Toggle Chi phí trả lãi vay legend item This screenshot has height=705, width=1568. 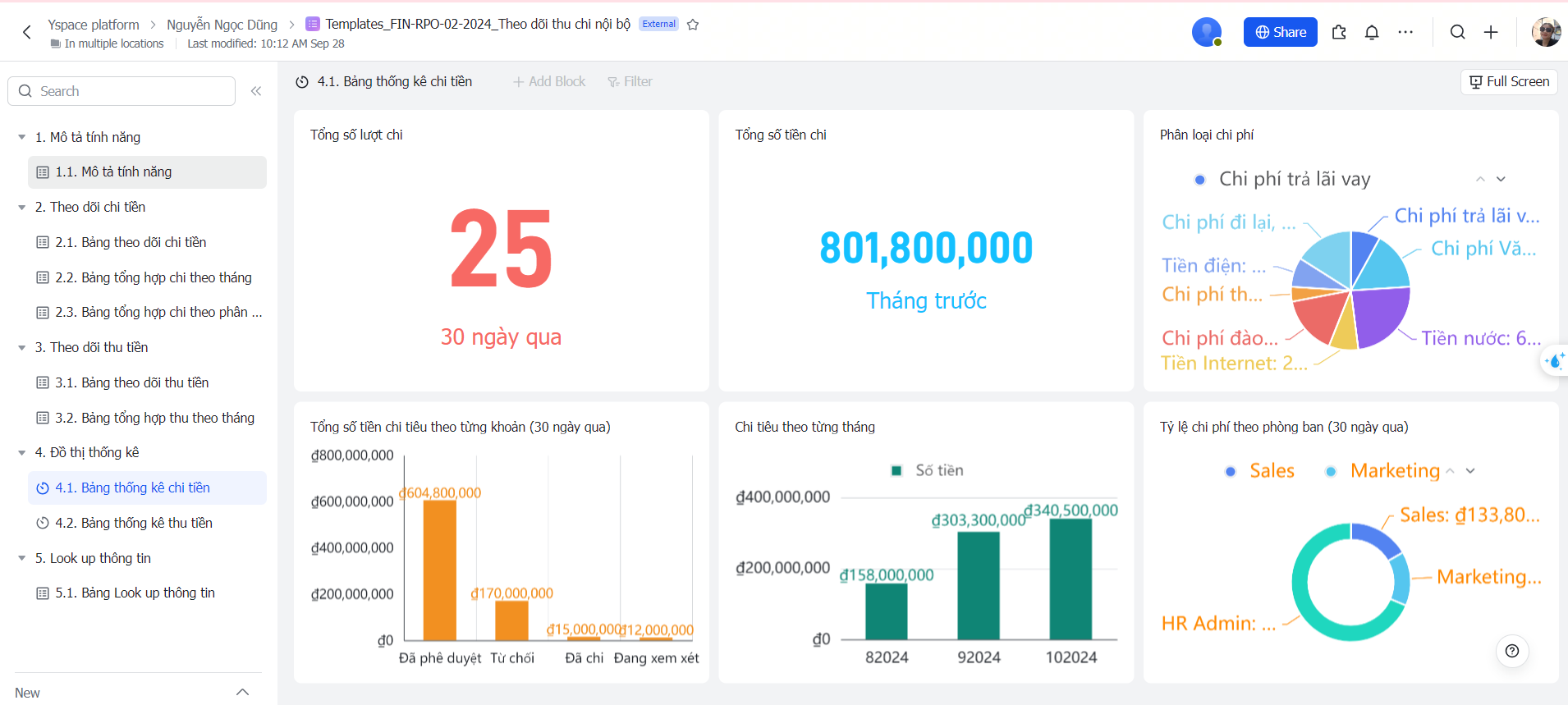(1282, 179)
